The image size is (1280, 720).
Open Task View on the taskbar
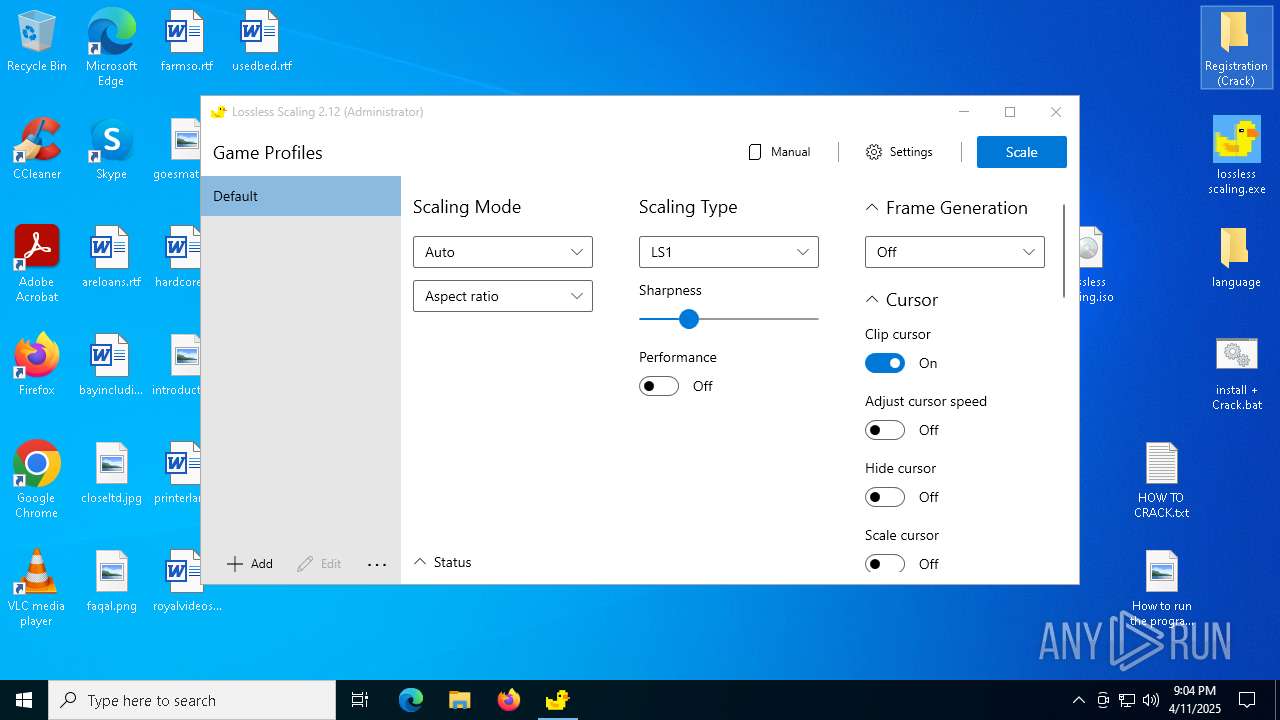pos(360,700)
